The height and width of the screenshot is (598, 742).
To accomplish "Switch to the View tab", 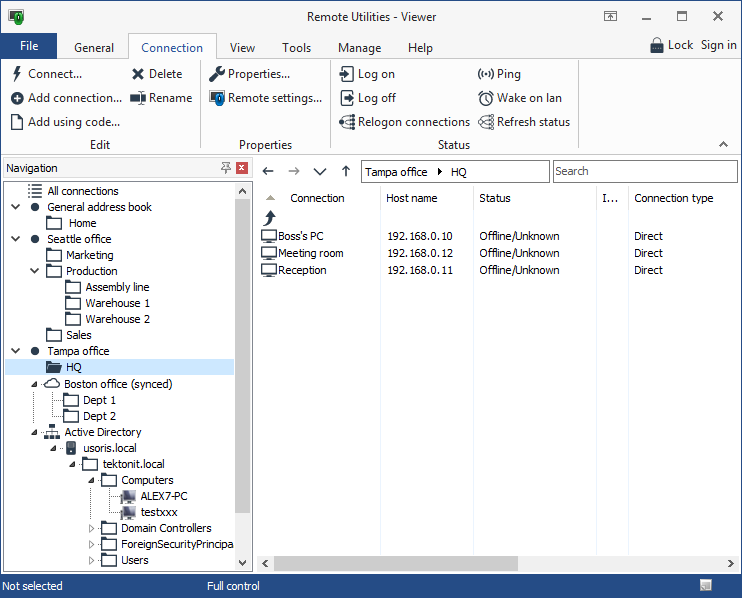I will [x=242, y=48].
